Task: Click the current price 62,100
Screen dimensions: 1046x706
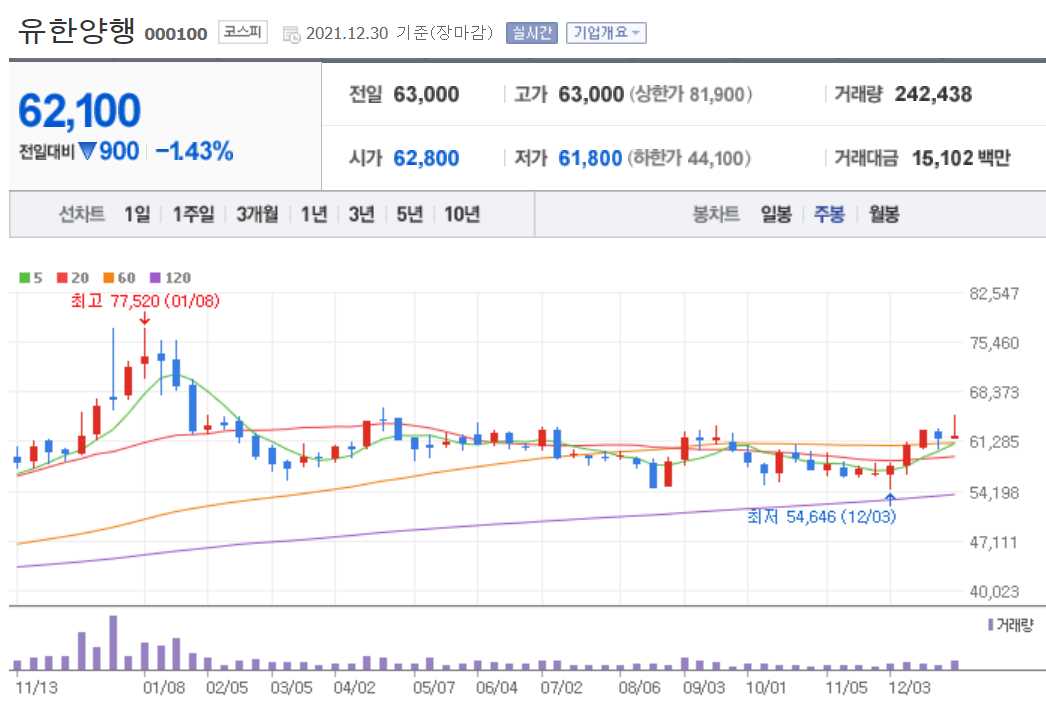Action: 79,111
